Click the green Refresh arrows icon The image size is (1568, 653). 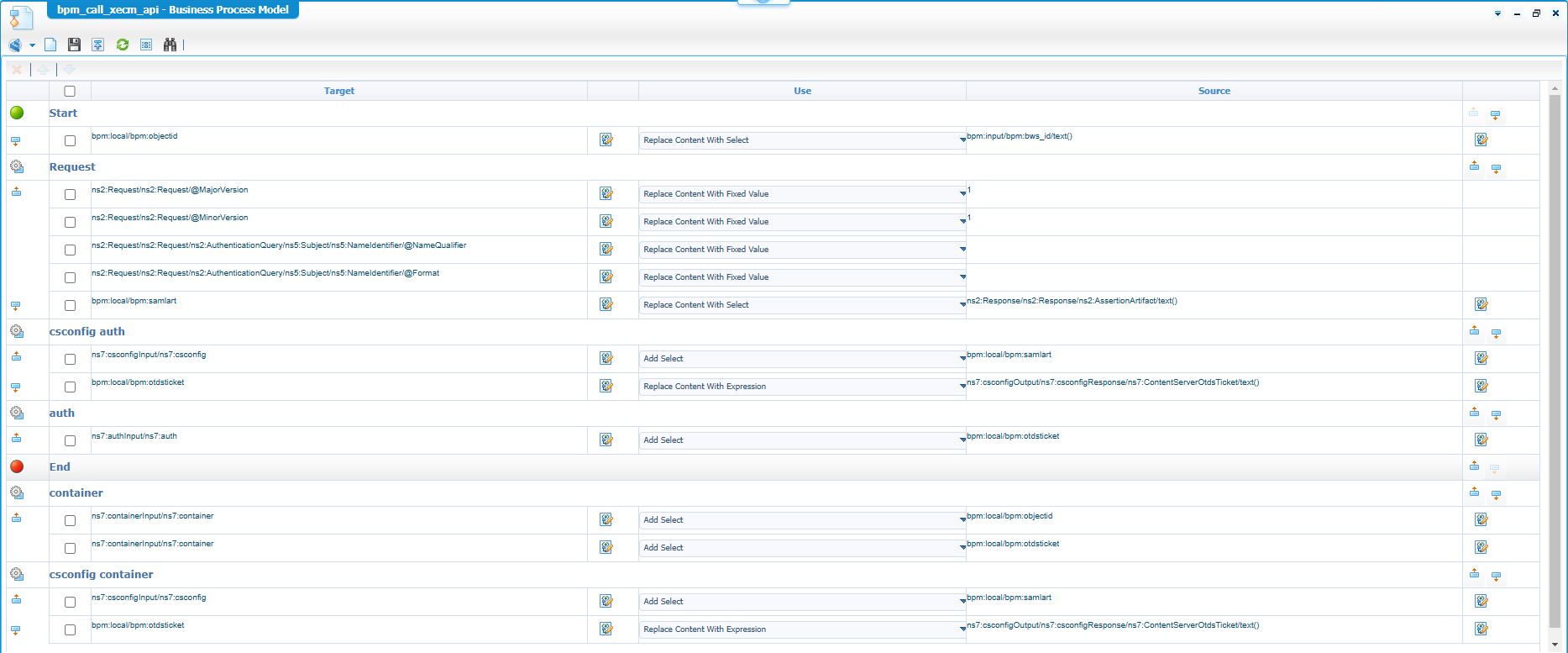123,45
